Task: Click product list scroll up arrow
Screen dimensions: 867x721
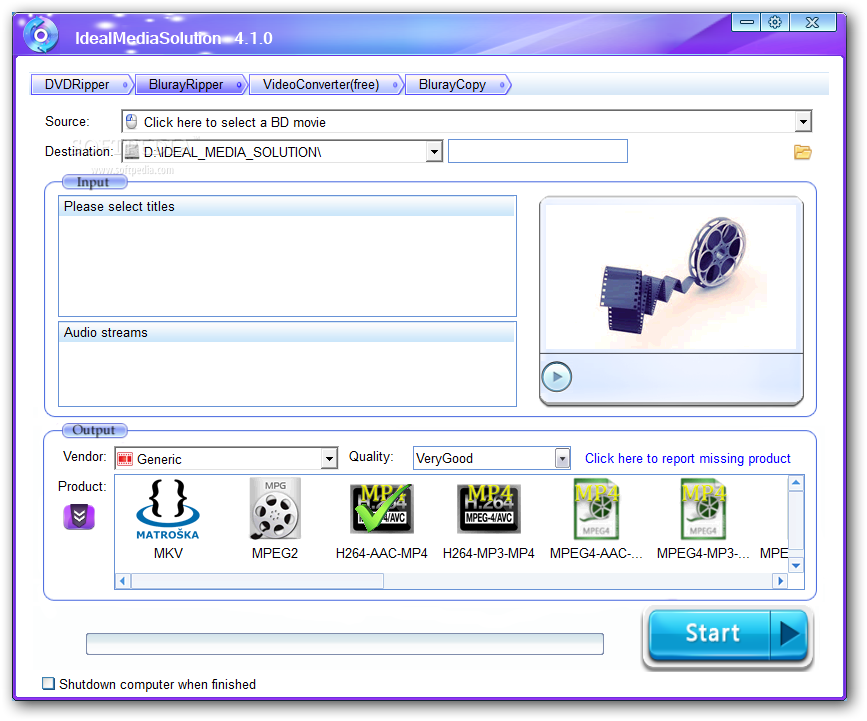Action: [x=796, y=483]
